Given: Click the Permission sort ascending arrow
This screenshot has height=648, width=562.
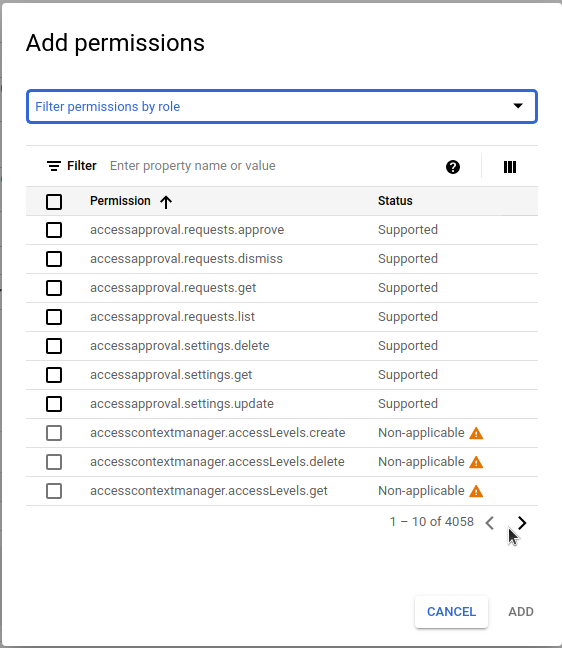Looking at the screenshot, I should 166,202.
